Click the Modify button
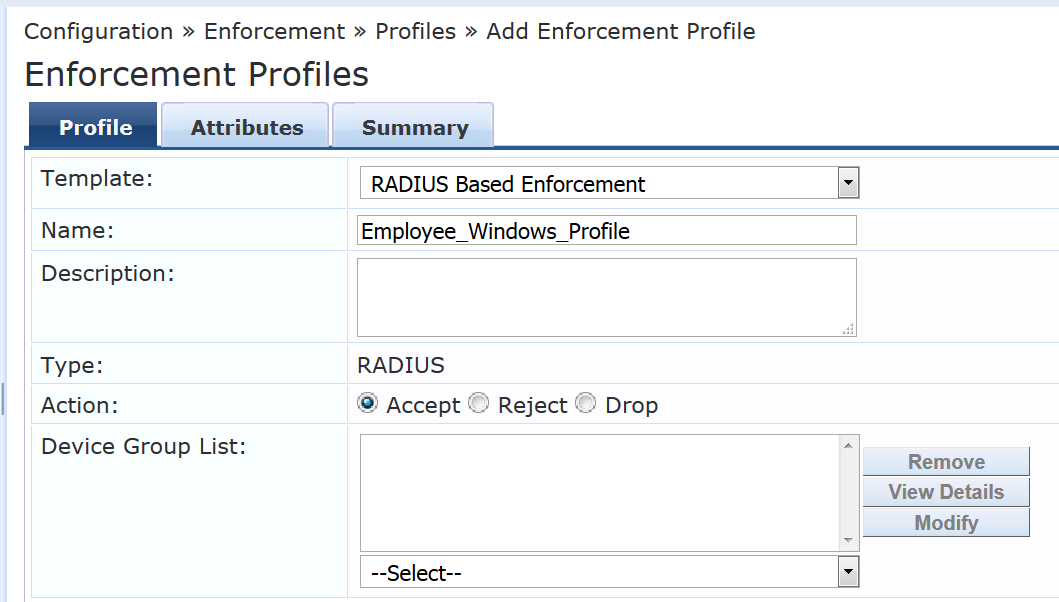This screenshot has height=602, width=1059. [x=946, y=523]
